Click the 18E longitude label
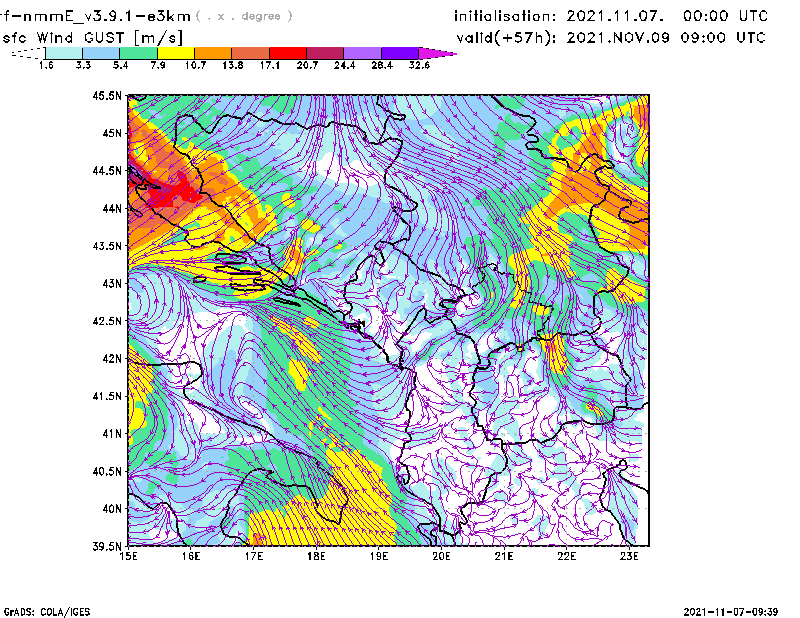The image size is (800, 618). [316, 556]
